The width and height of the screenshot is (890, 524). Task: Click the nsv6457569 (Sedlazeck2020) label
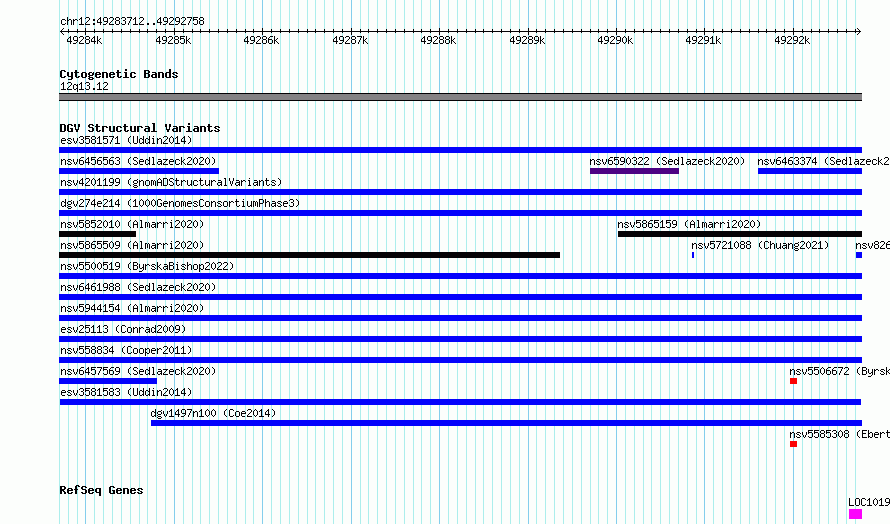point(138,371)
